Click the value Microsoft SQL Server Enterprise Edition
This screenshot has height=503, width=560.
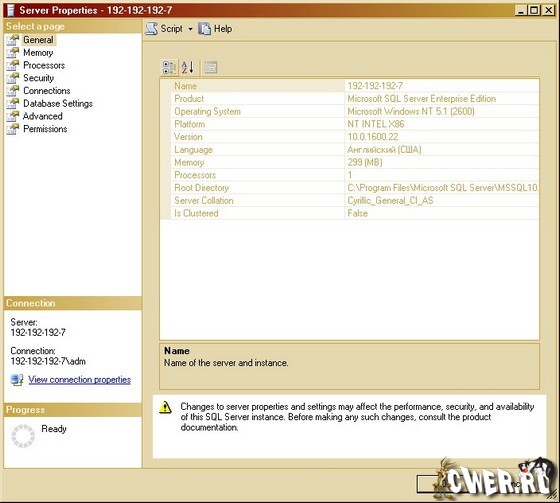[422, 99]
